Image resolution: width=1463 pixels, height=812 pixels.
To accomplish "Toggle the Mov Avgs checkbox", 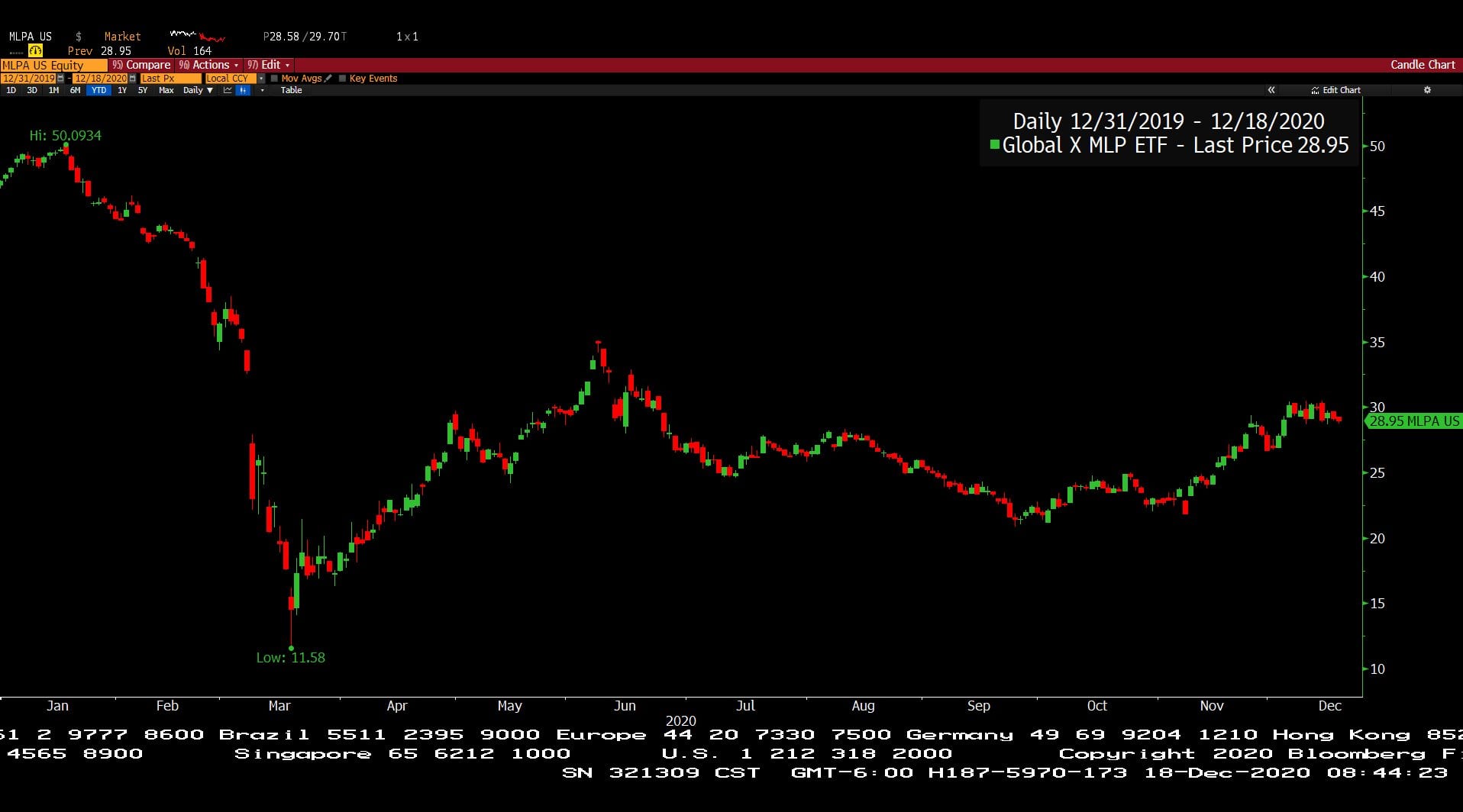I will click(274, 78).
